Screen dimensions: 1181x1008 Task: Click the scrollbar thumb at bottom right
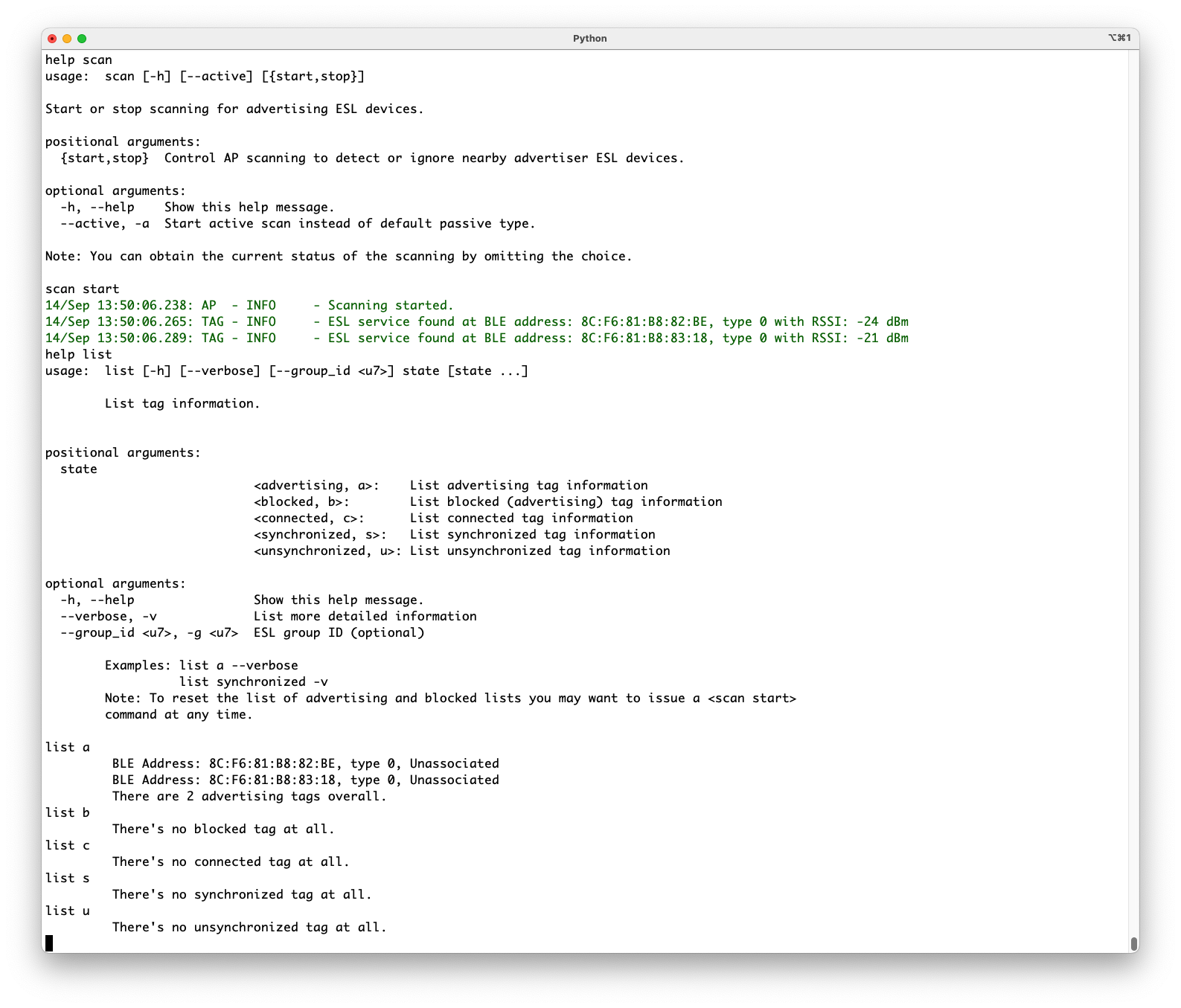point(1134,943)
